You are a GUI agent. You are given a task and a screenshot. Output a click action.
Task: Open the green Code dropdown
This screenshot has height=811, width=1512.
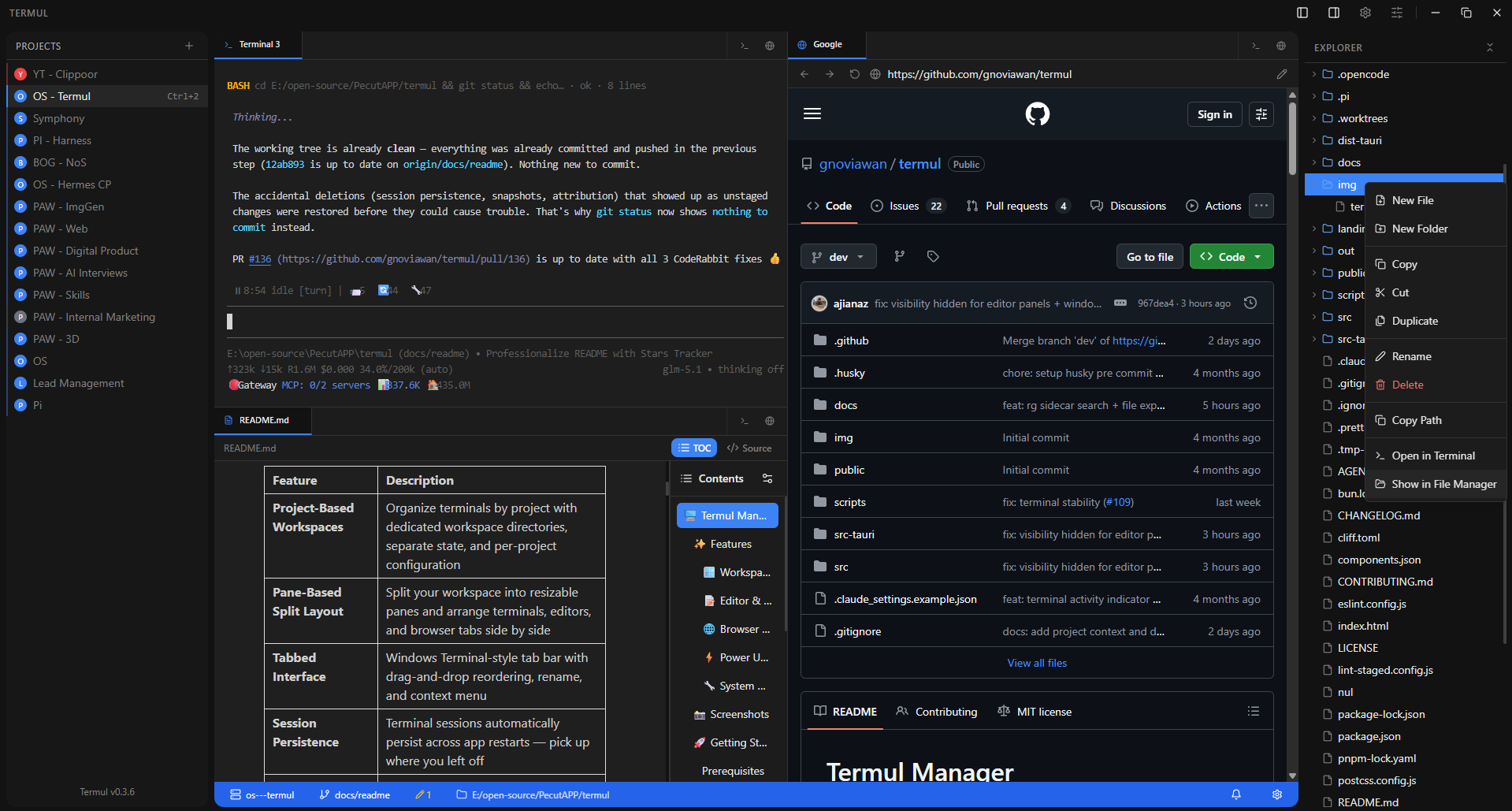[x=1232, y=256]
